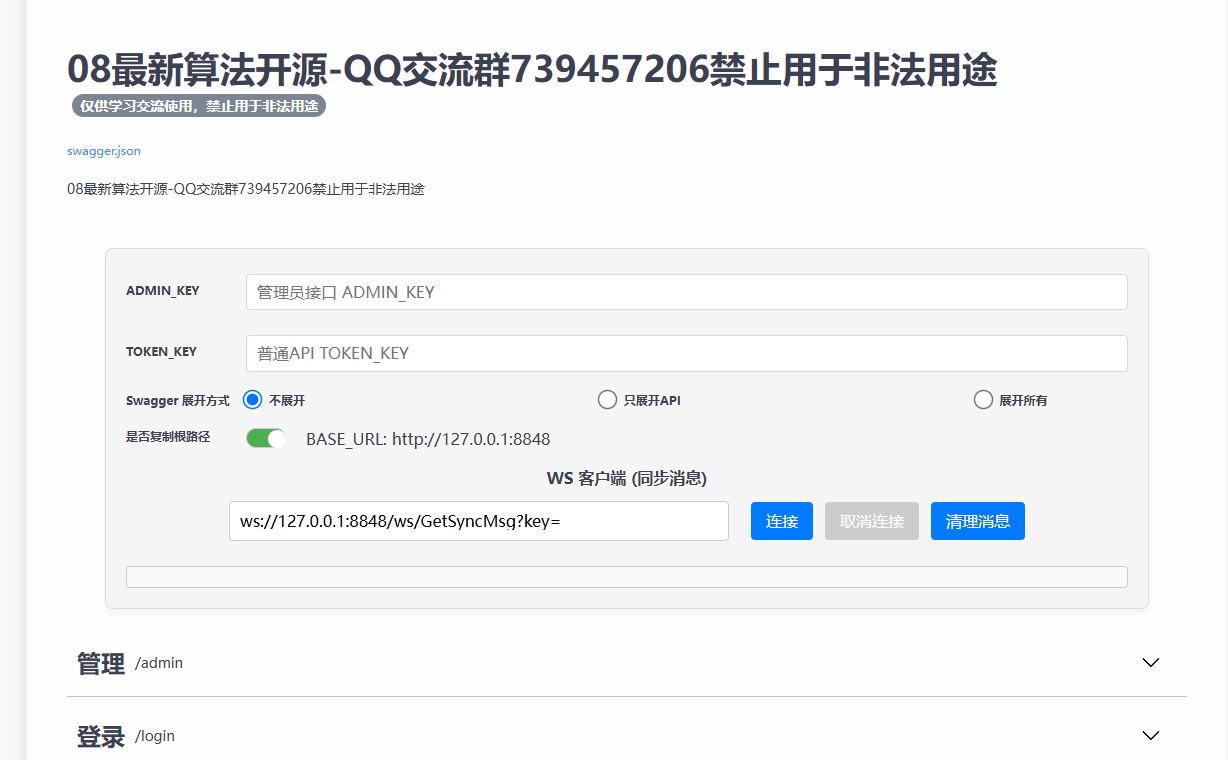Click the description paragraph below swagger.json
This screenshot has height=760, width=1228.
[246, 189]
